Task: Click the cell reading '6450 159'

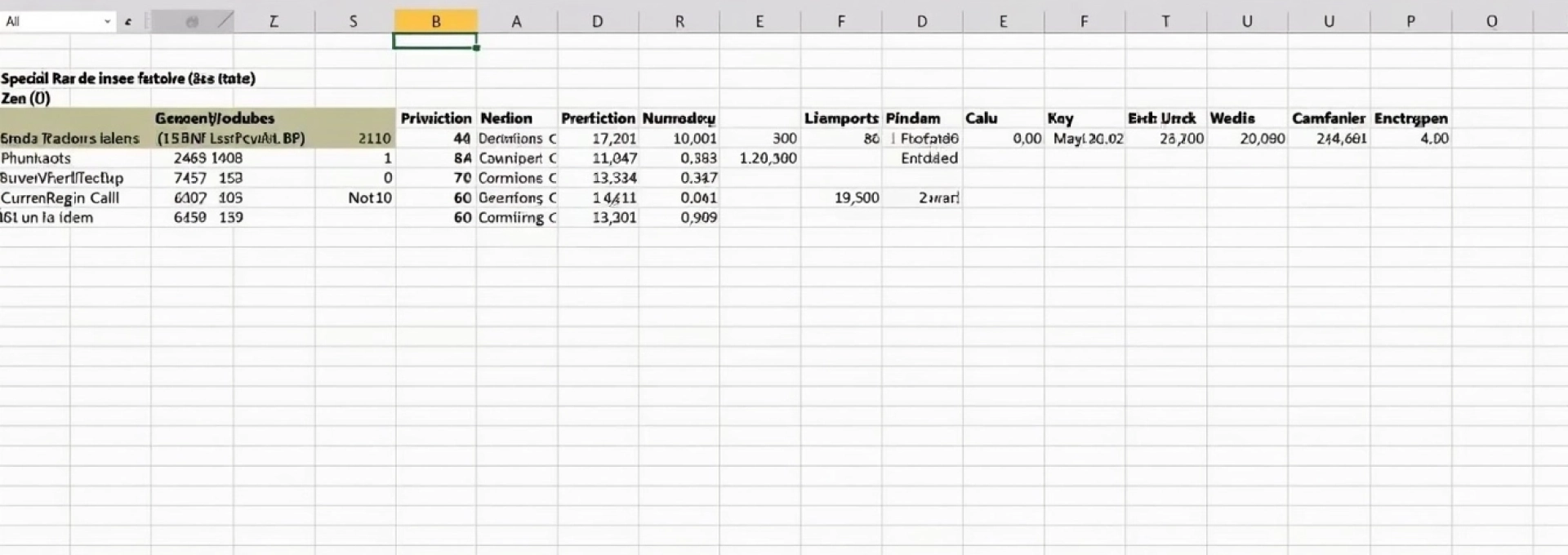Action: (x=208, y=217)
